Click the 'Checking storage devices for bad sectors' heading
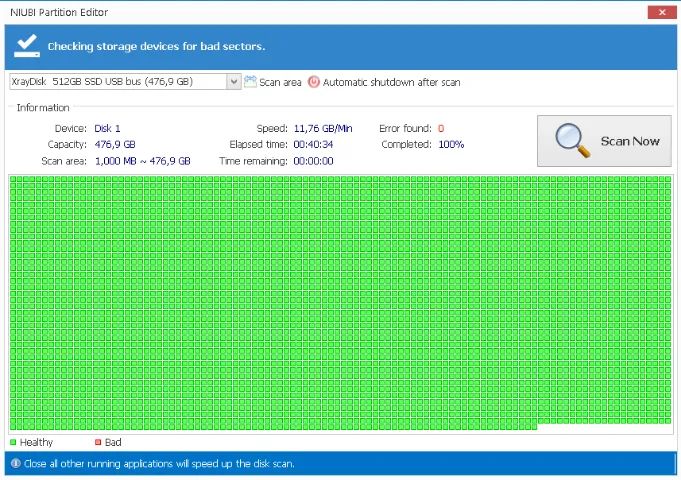The height and width of the screenshot is (480, 681). [x=156, y=46]
